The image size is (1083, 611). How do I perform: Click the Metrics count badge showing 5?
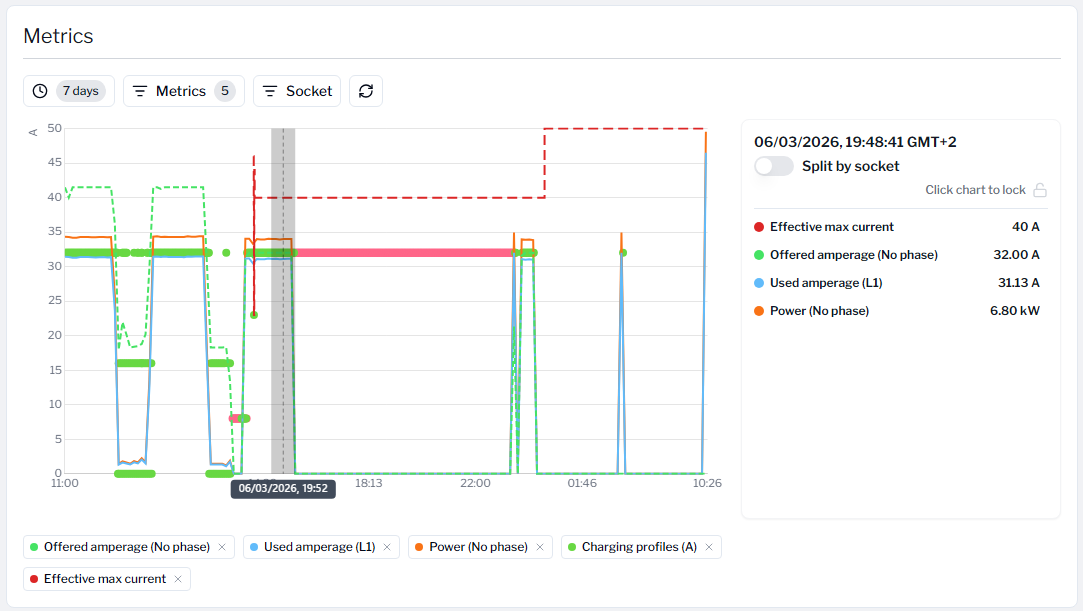[x=225, y=91]
